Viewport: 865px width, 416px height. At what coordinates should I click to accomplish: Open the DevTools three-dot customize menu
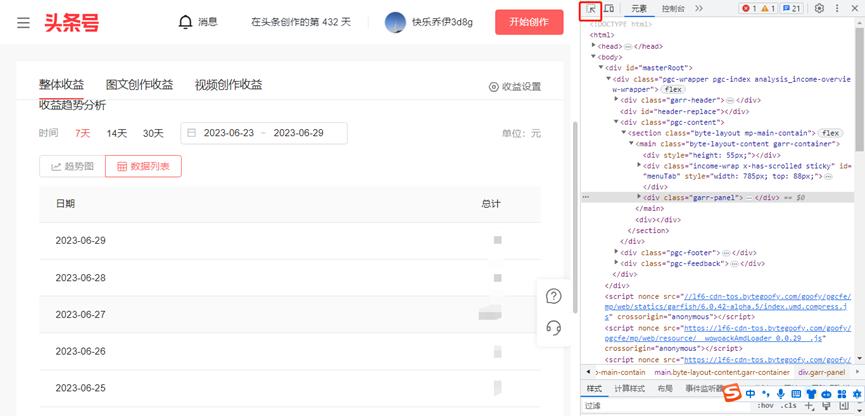[837, 8]
